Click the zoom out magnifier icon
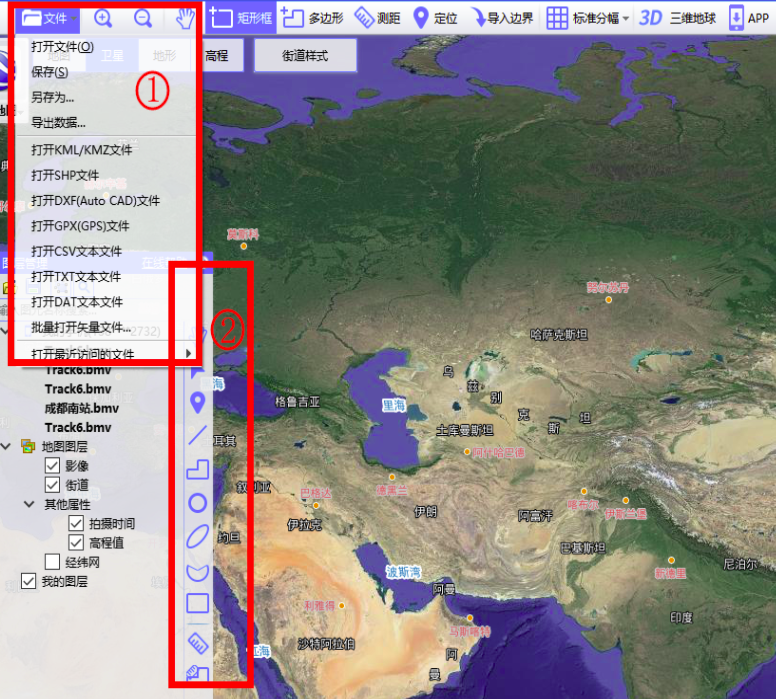The image size is (776, 699). 143,18
